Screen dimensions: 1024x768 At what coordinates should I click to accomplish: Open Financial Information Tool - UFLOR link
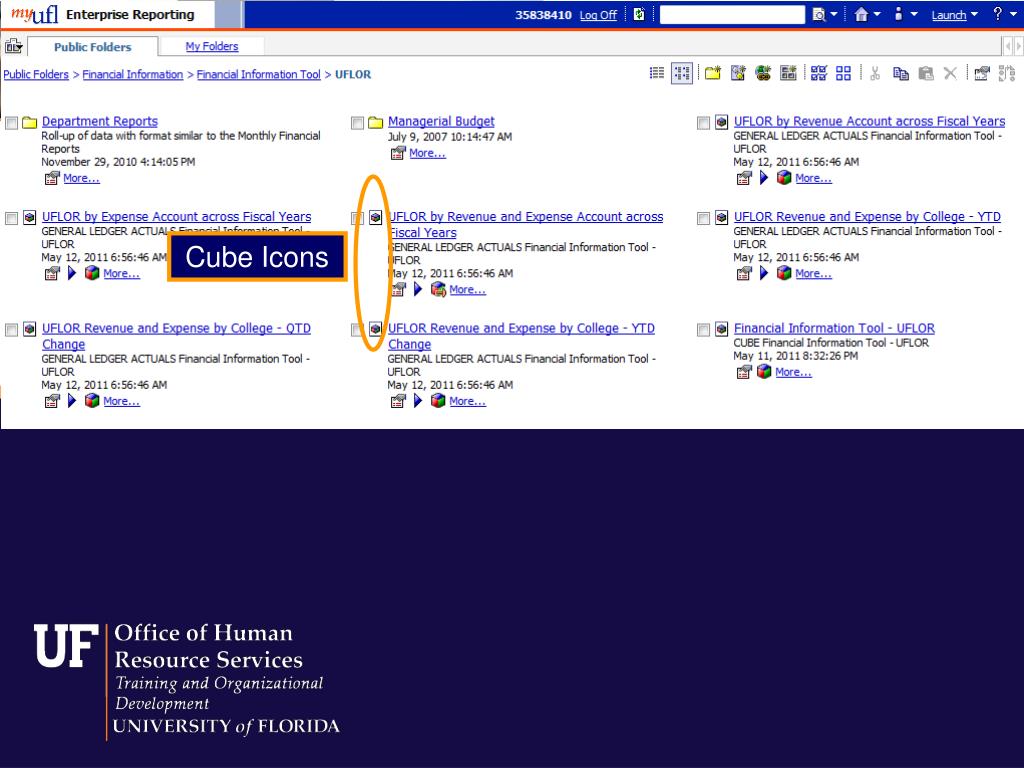(x=834, y=328)
